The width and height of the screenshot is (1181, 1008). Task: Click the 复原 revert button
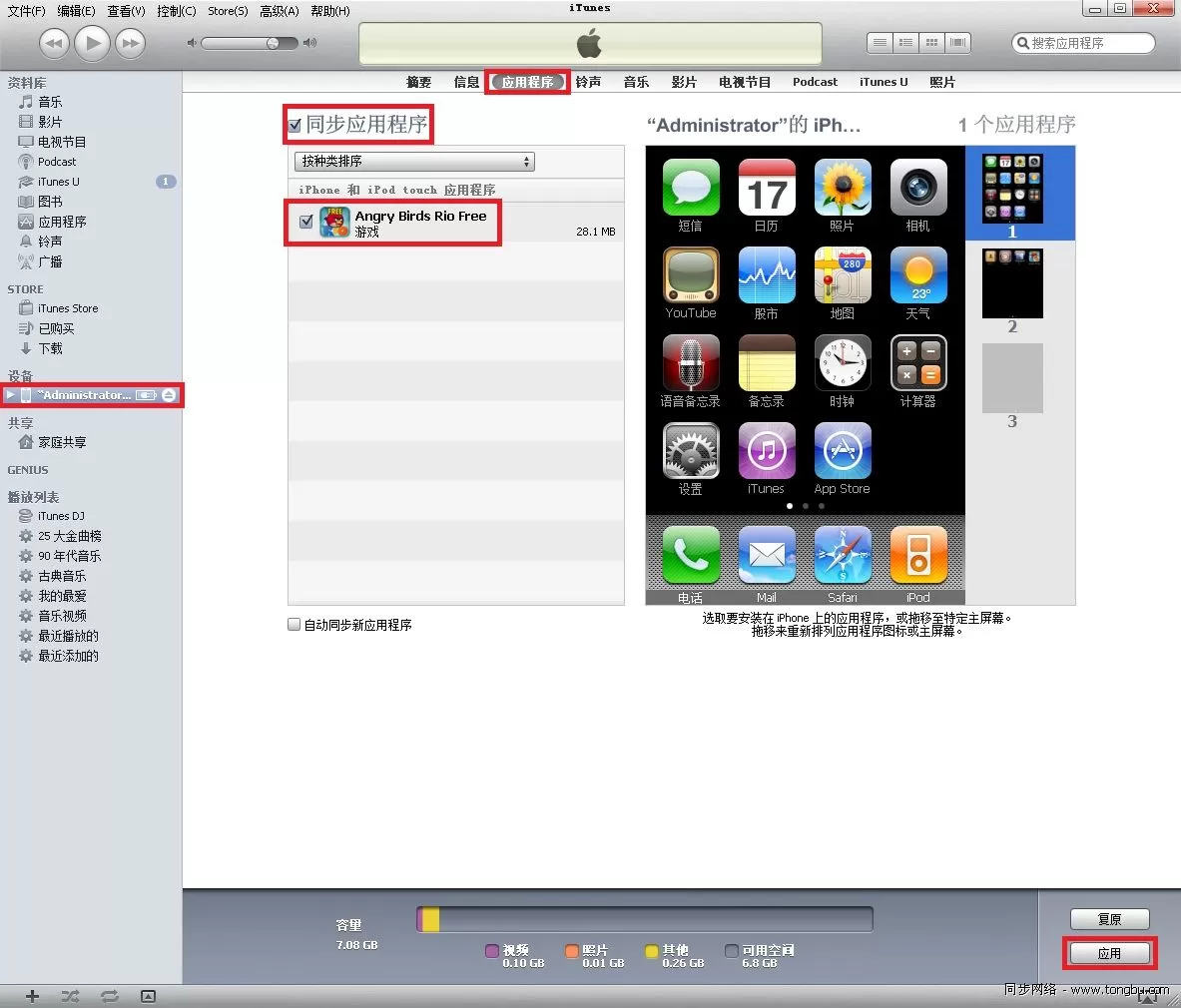pyautogui.click(x=1109, y=919)
